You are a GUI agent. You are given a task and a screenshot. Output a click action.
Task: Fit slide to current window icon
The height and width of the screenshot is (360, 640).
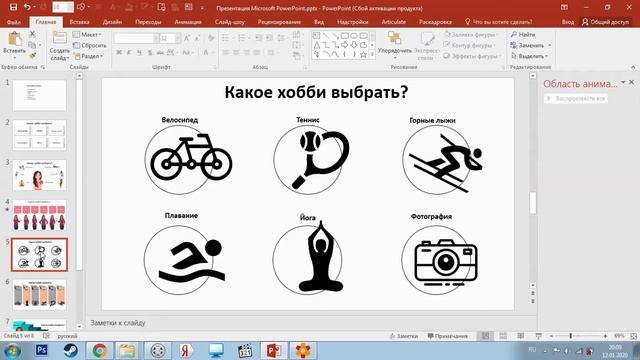[x=634, y=336]
